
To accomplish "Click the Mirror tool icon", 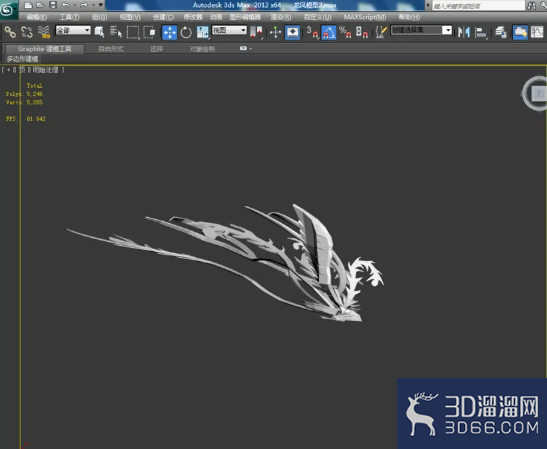I will click(x=464, y=32).
